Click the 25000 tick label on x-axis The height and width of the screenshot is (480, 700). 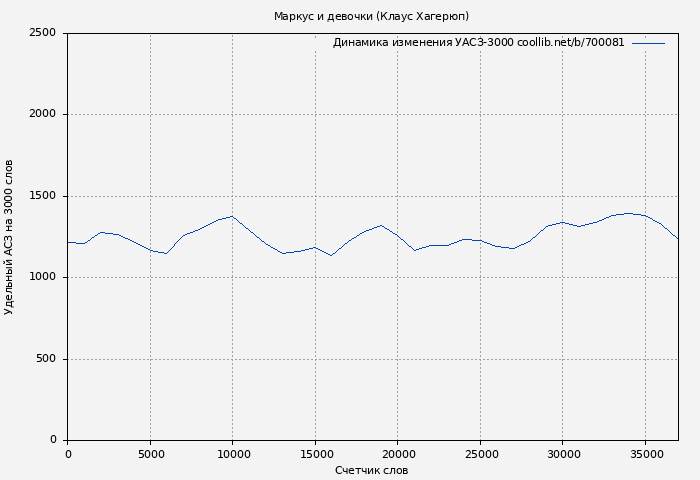coord(480,454)
